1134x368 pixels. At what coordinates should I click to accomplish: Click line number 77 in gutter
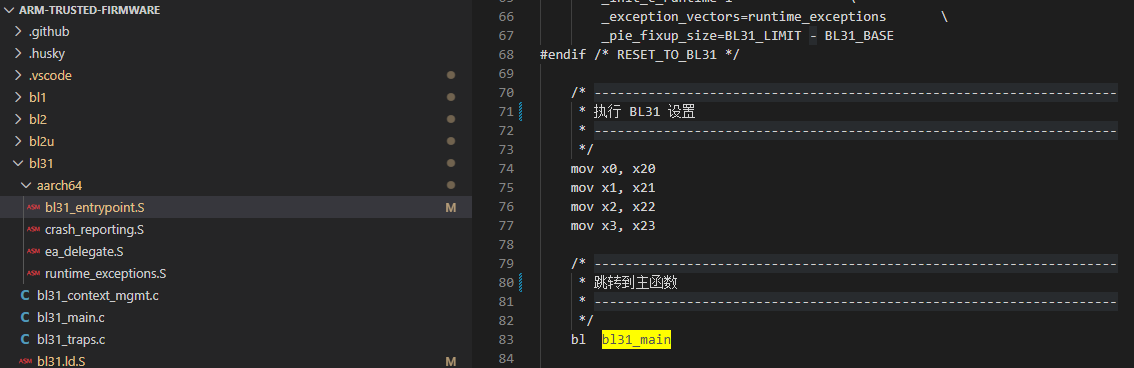[x=506, y=226]
